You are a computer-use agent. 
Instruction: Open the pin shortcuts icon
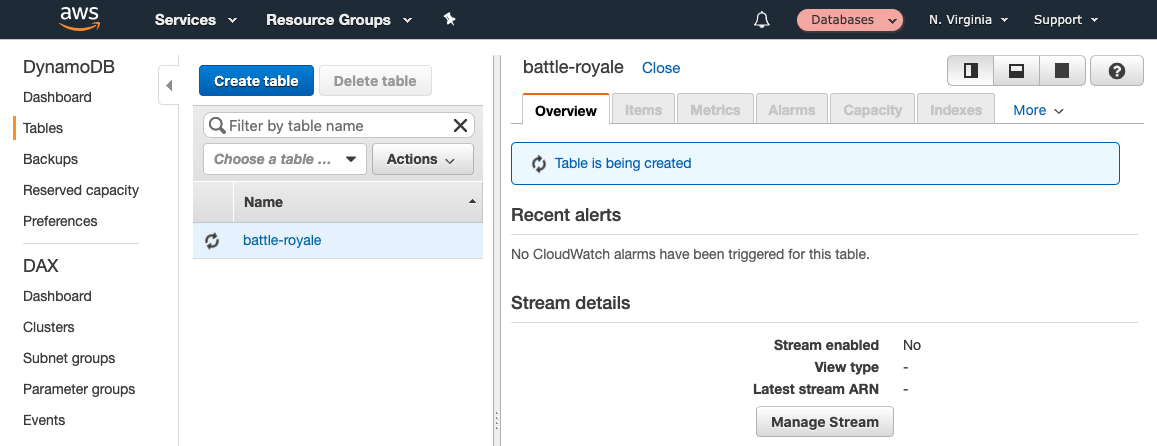point(449,20)
